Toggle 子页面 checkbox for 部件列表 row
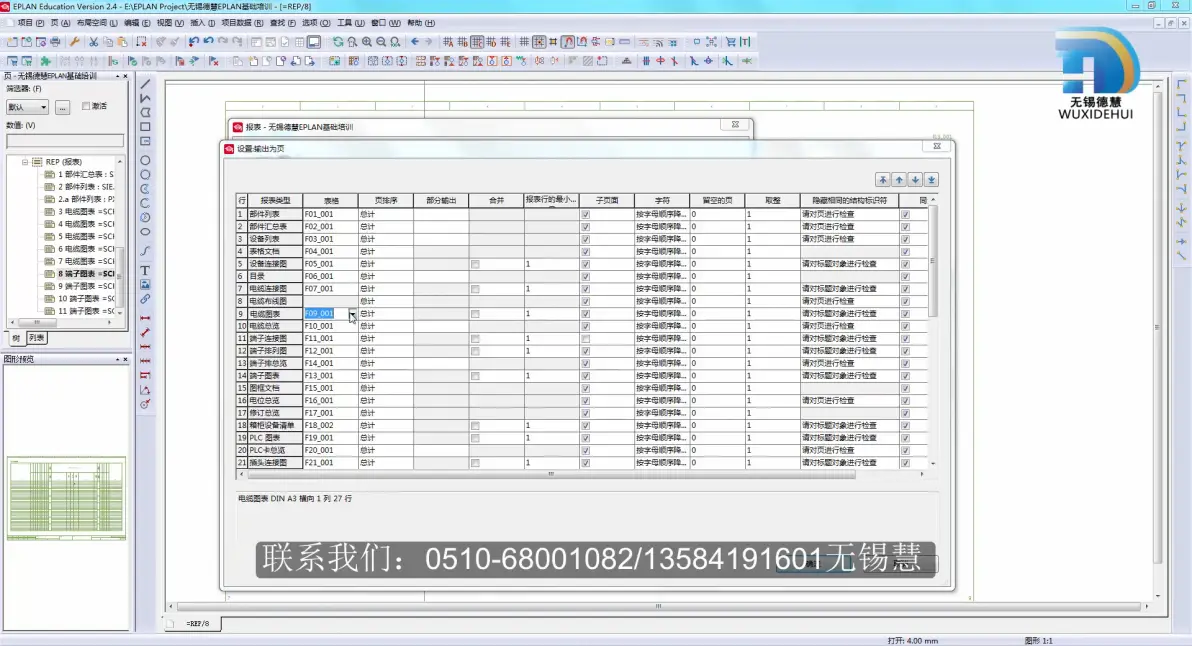1192x646 pixels. [x=585, y=214]
